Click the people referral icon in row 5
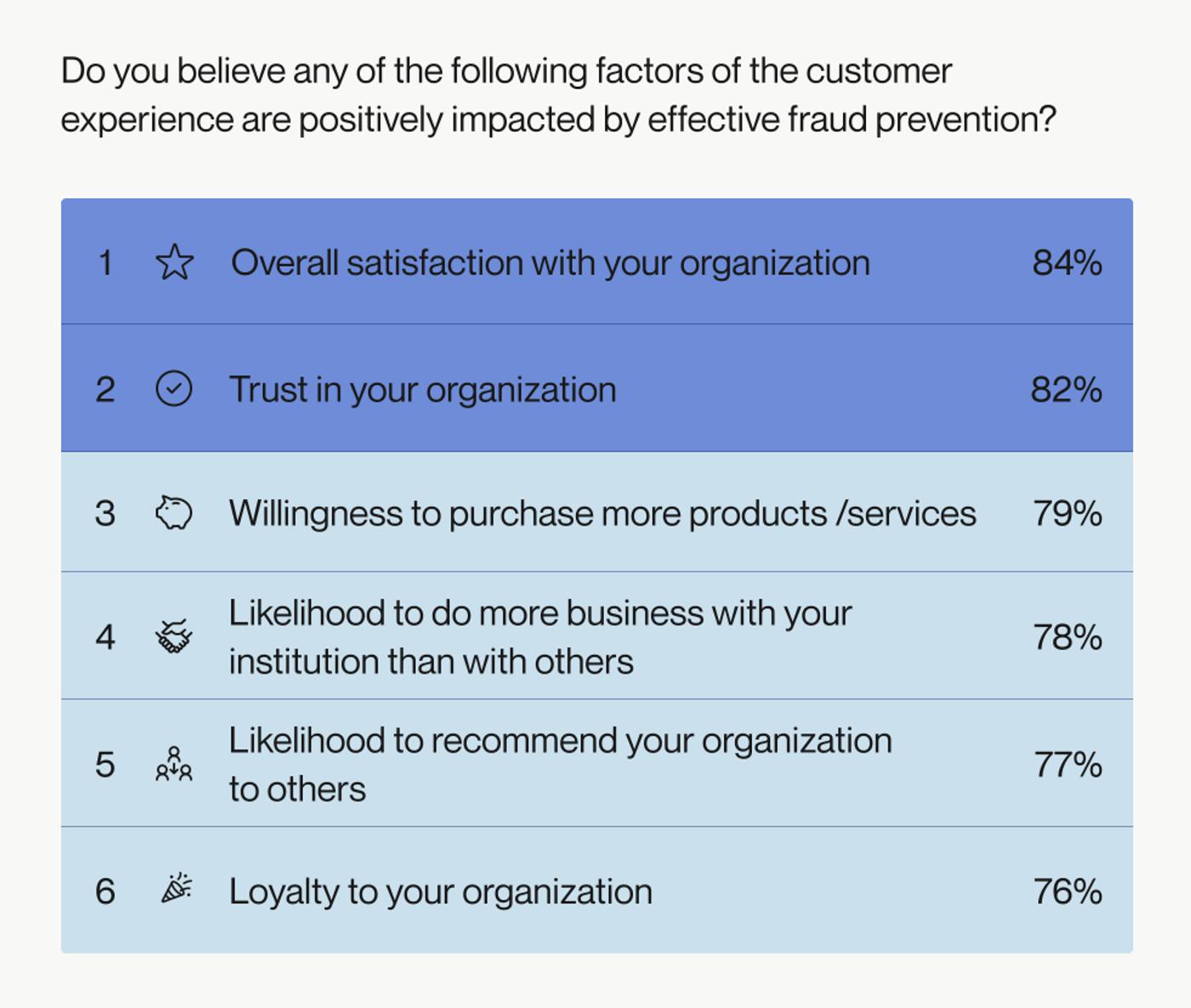Viewport: 1191px width, 1008px height. pos(174,764)
